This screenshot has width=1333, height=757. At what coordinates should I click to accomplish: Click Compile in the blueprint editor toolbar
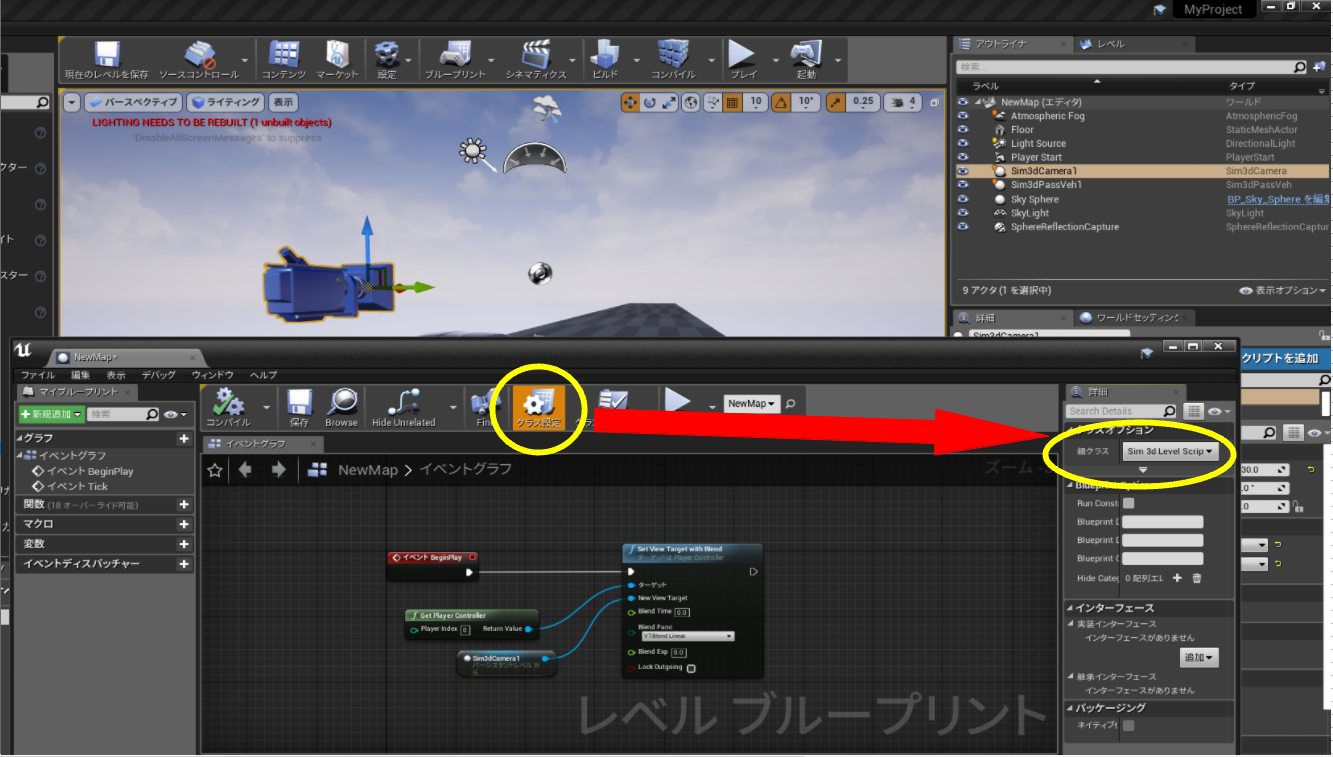tap(229, 407)
